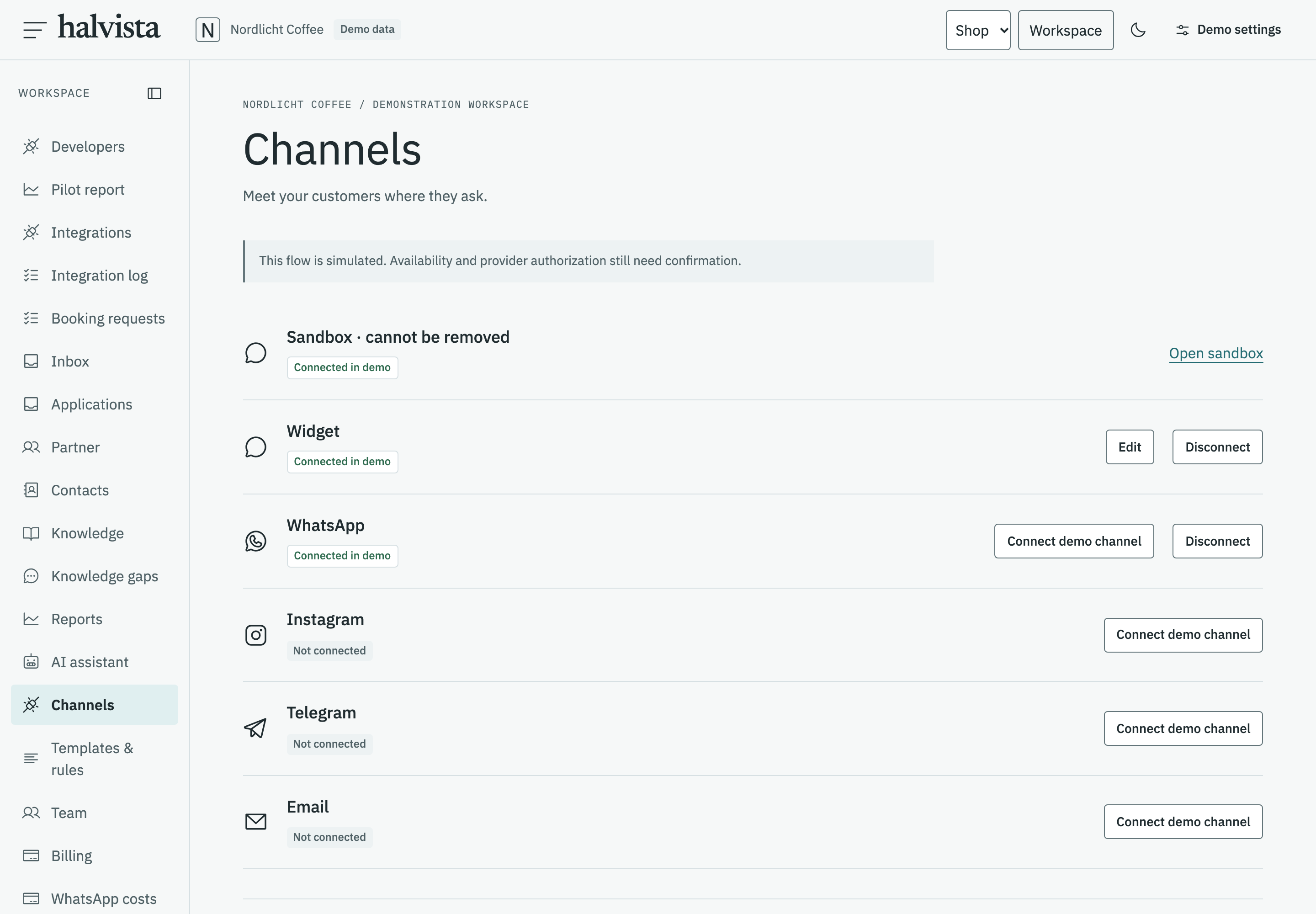
Task: Click the Team people icon
Action: (31, 813)
